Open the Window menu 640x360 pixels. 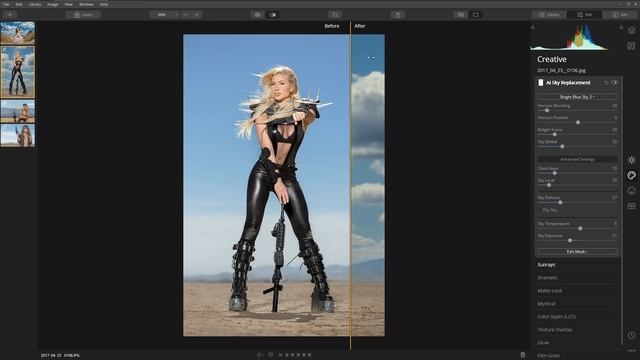[86, 4]
